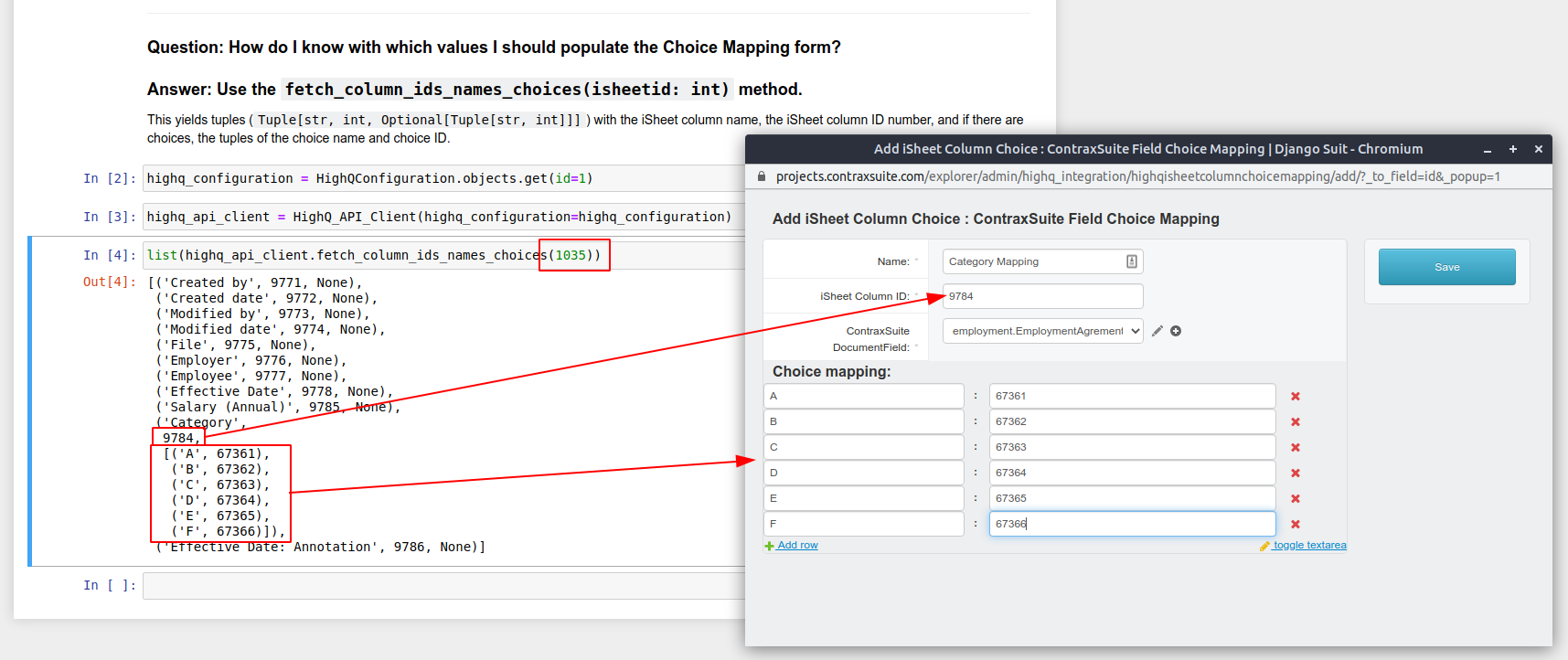The height and width of the screenshot is (660, 1568).
Task: Click the choice key field containing B
Action: [864, 421]
